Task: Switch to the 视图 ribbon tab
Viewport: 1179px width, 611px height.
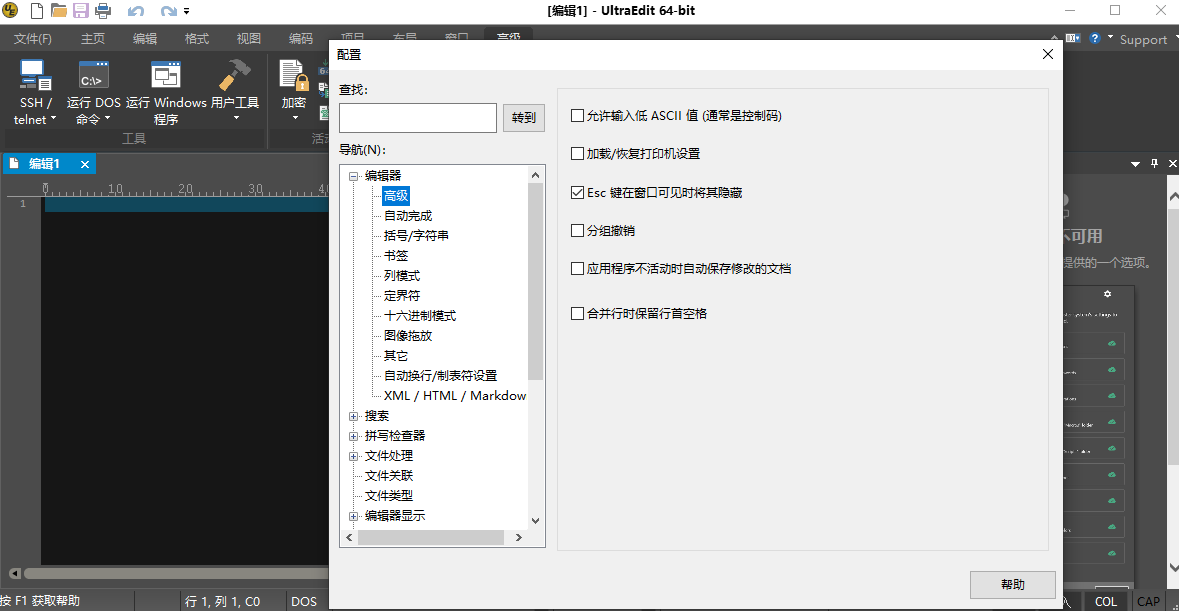Action: tap(248, 38)
